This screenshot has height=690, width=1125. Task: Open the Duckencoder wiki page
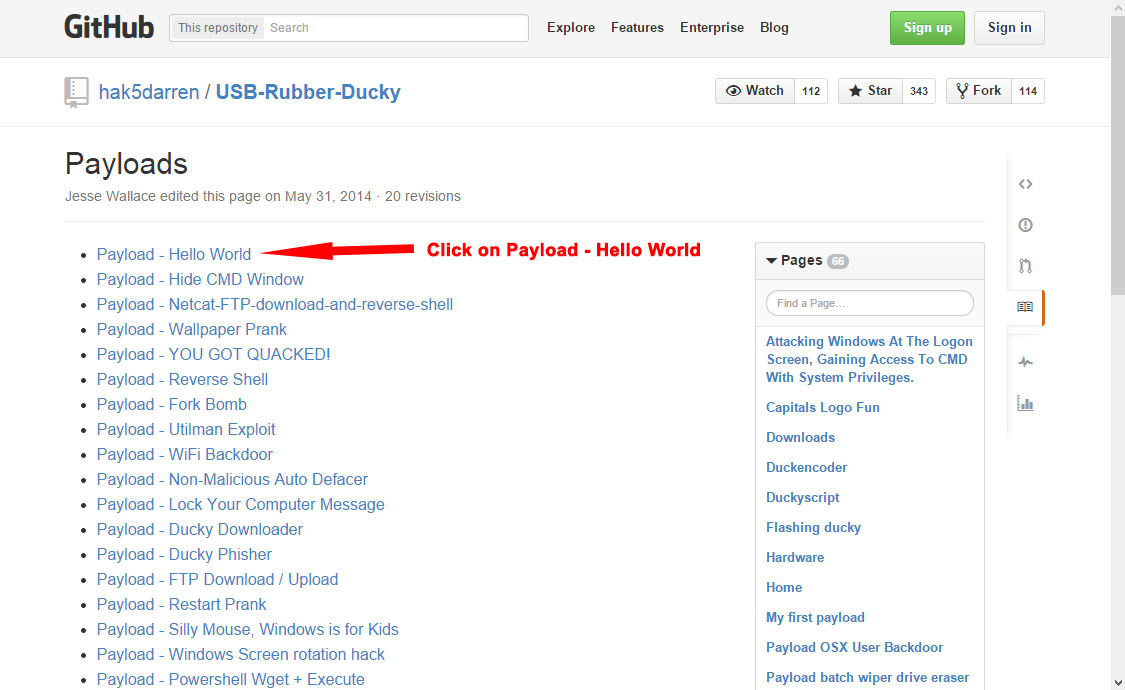[x=806, y=468]
